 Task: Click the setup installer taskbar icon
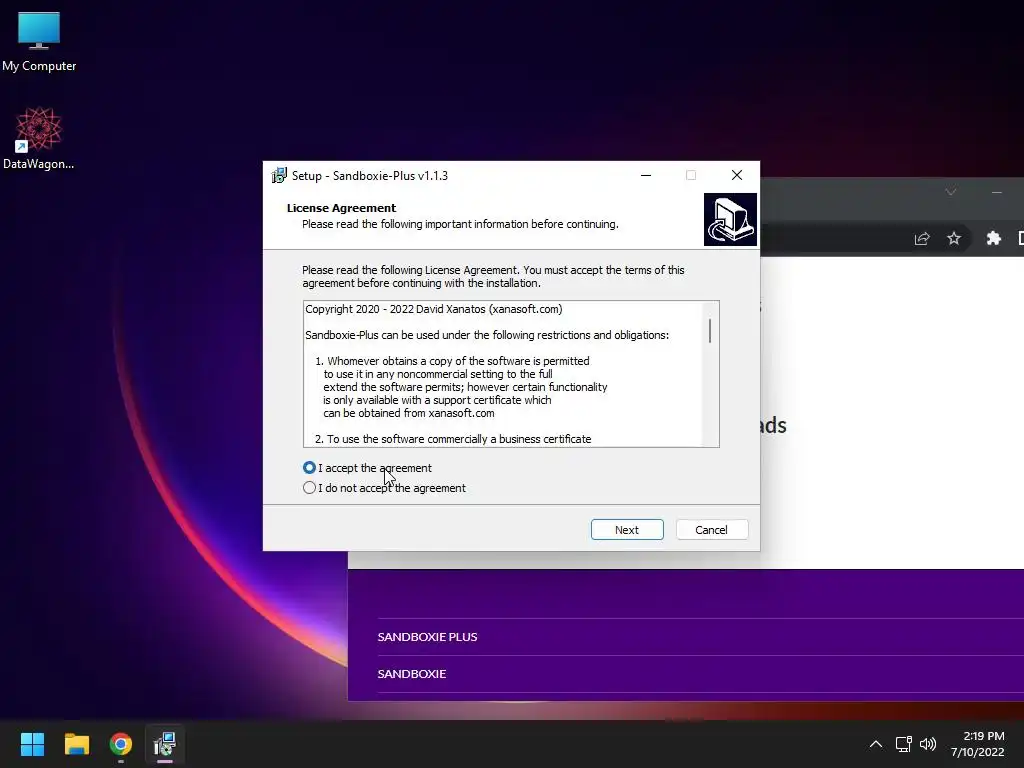coord(165,744)
